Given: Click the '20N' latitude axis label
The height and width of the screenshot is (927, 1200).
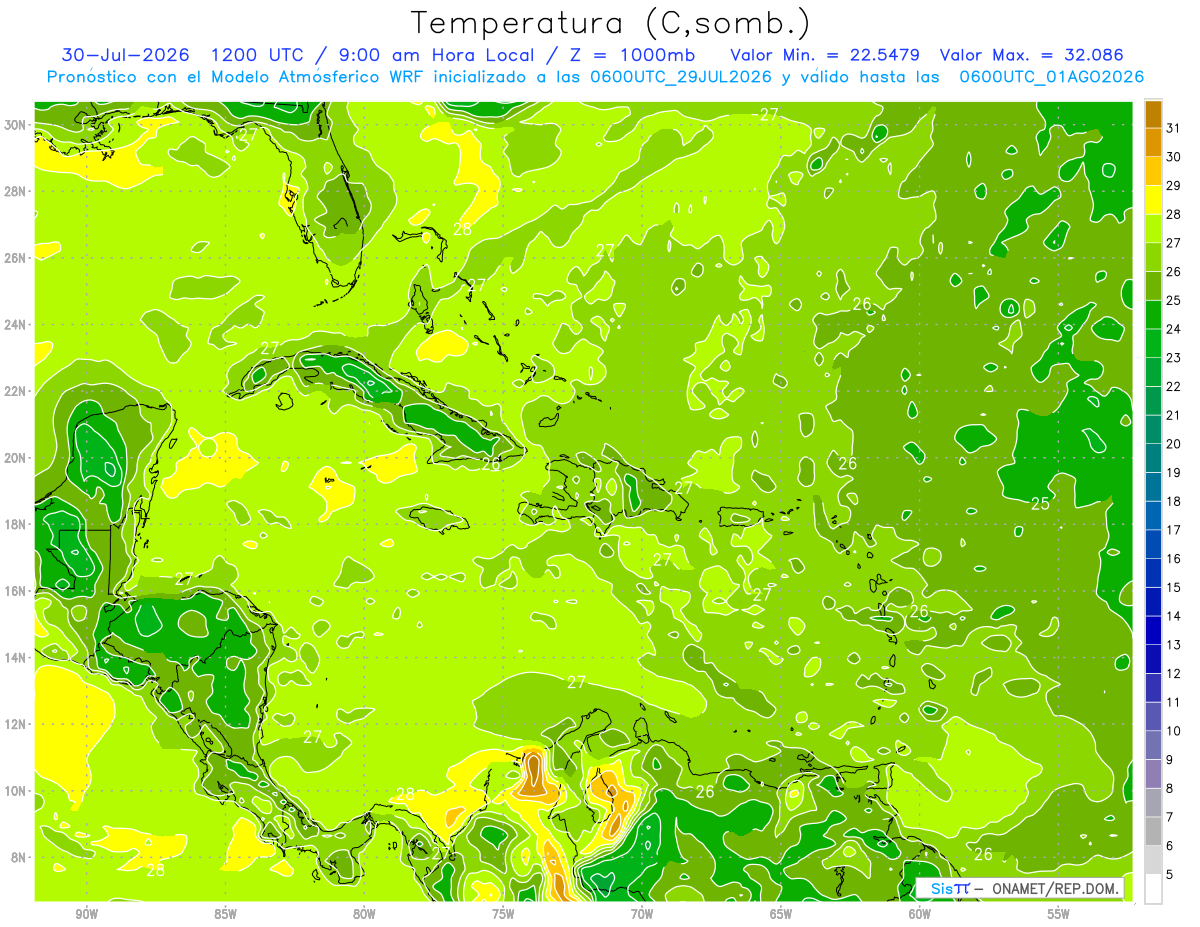Looking at the screenshot, I should [14, 458].
